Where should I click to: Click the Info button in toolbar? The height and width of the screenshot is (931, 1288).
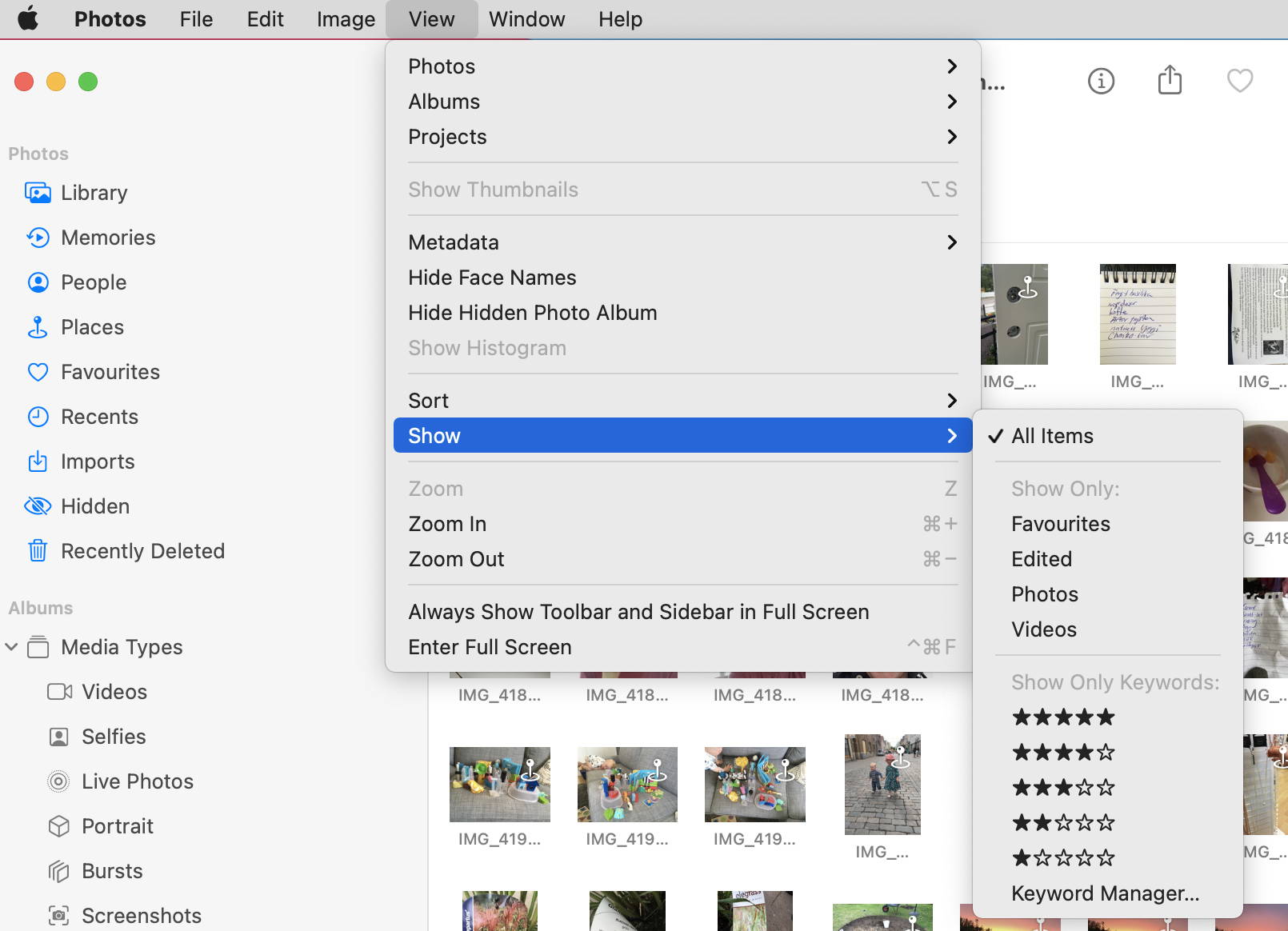pos(1101,81)
